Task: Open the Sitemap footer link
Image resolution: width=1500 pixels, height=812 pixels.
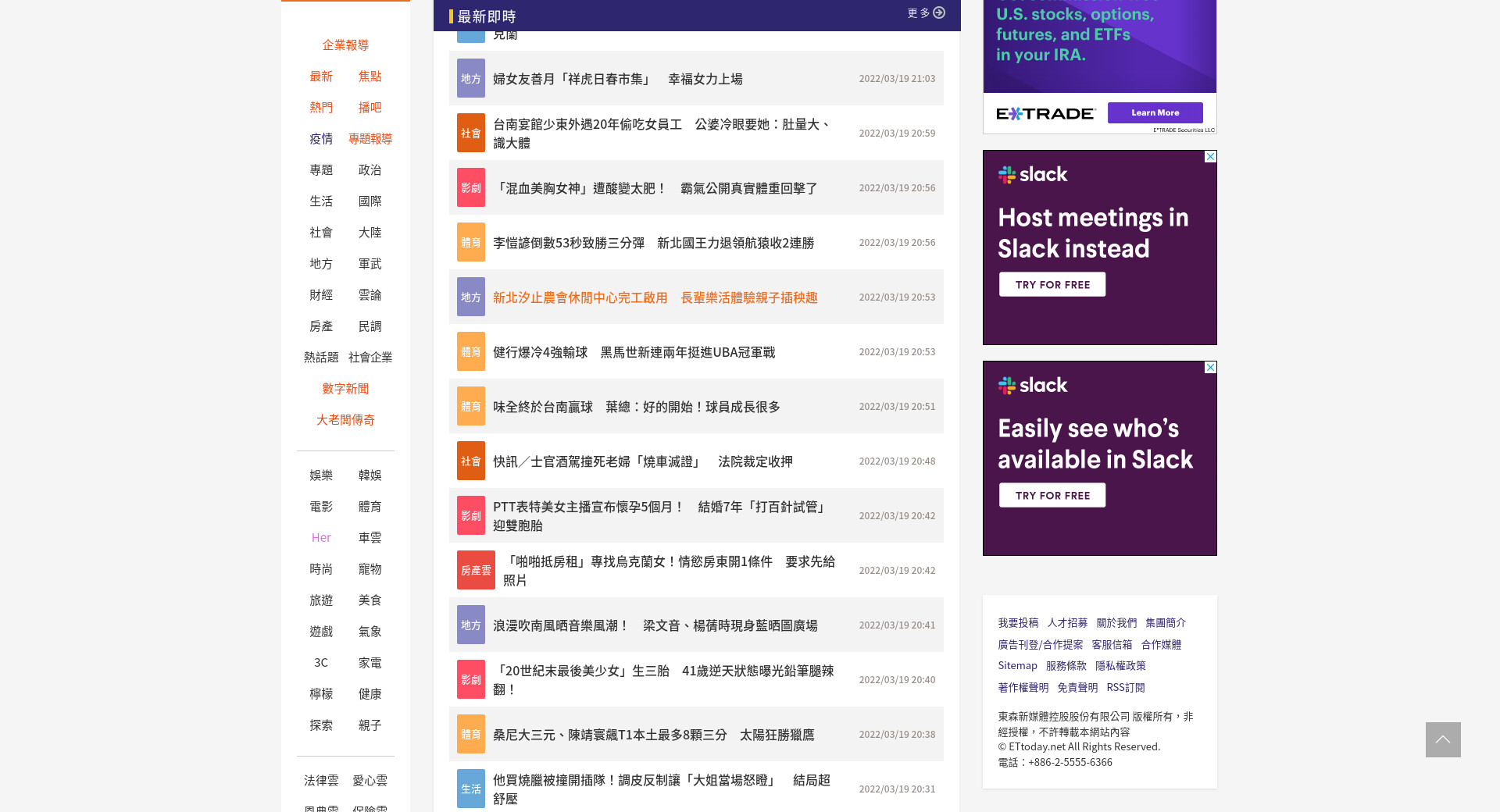Action: click(x=1017, y=665)
